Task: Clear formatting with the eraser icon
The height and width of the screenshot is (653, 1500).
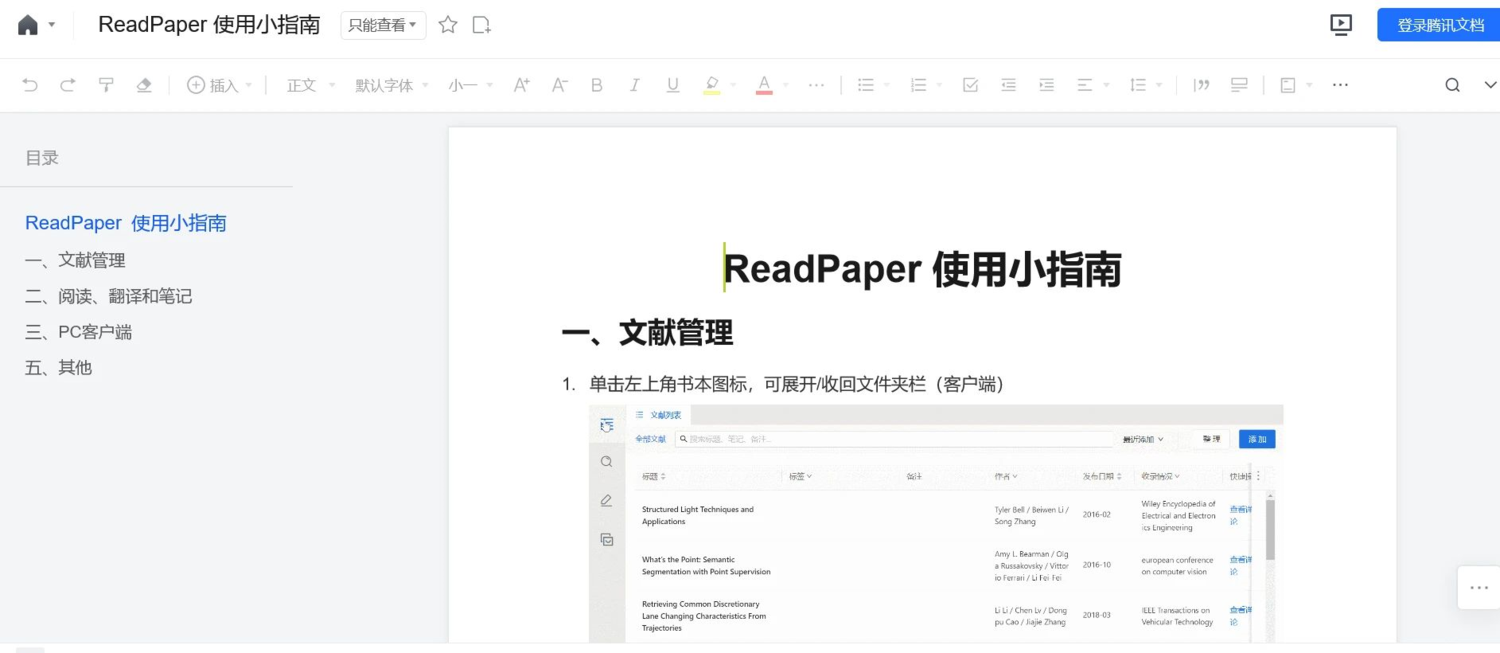Action: point(144,85)
